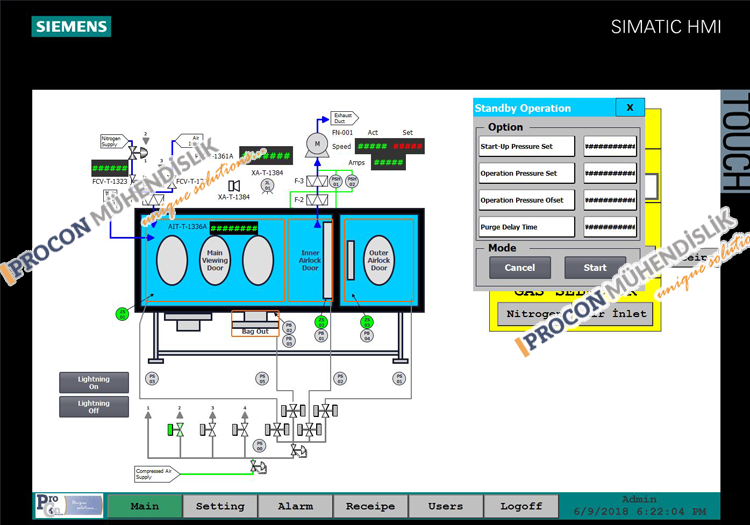This screenshot has width=750, height=525.
Task: Open the Main screen tab
Action: coord(145,506)
